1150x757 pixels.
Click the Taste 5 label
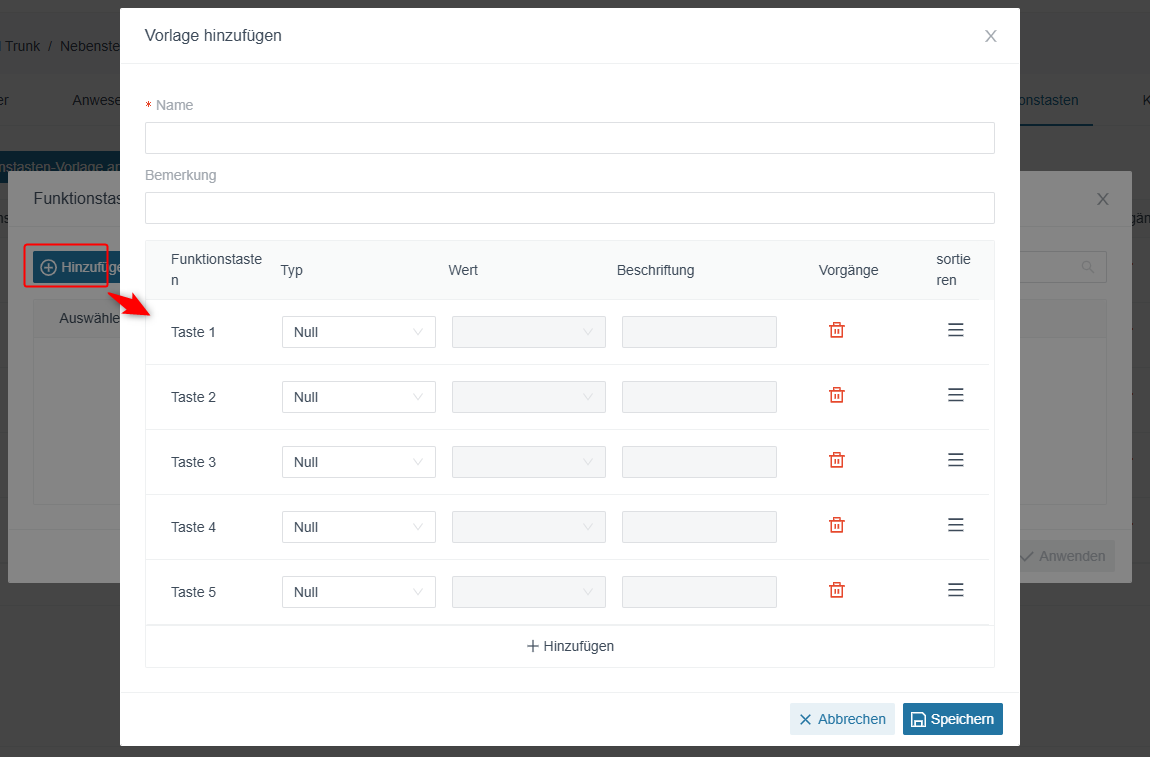point(193,592)
